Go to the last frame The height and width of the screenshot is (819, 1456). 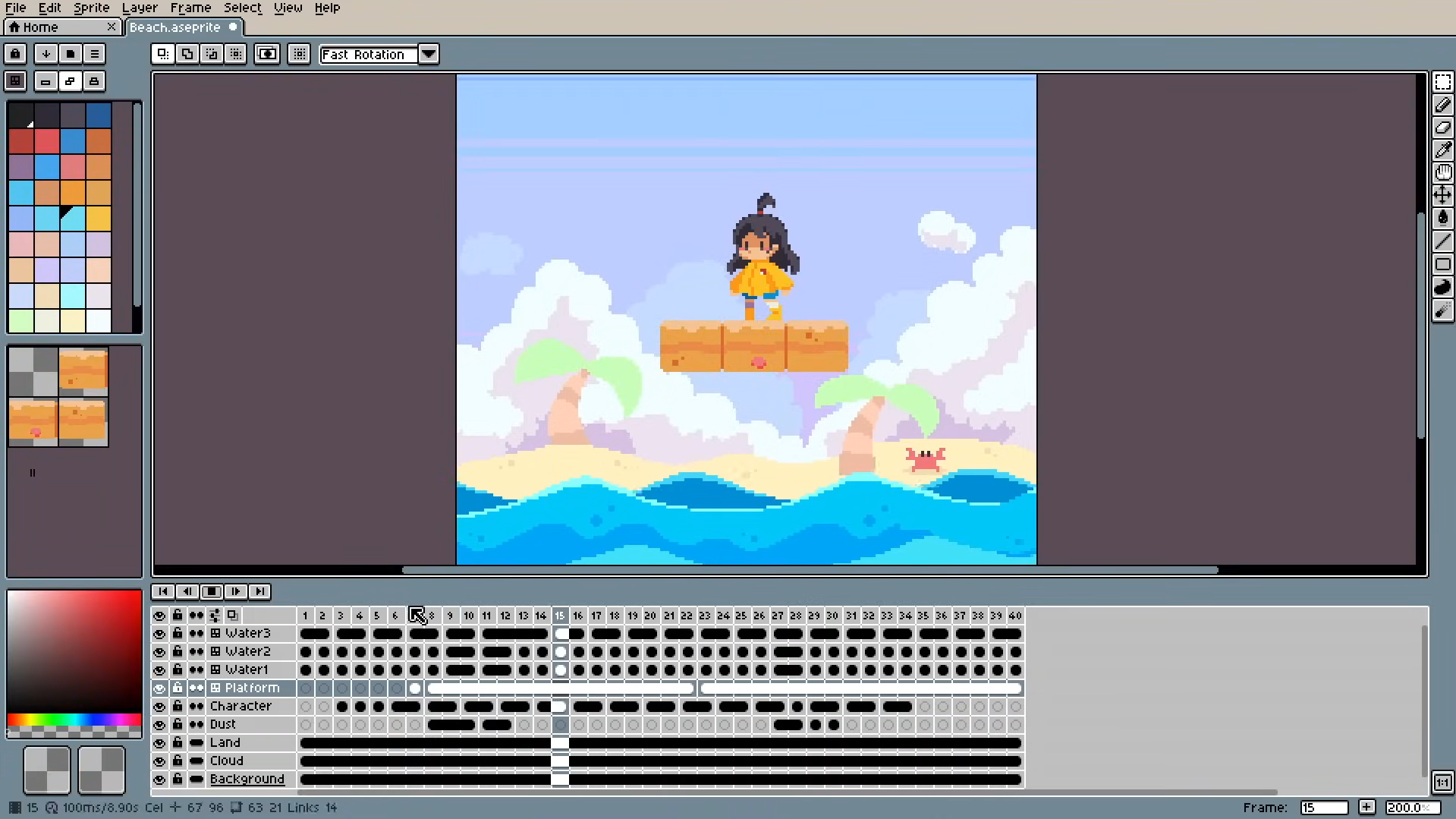tap(259, 591)
